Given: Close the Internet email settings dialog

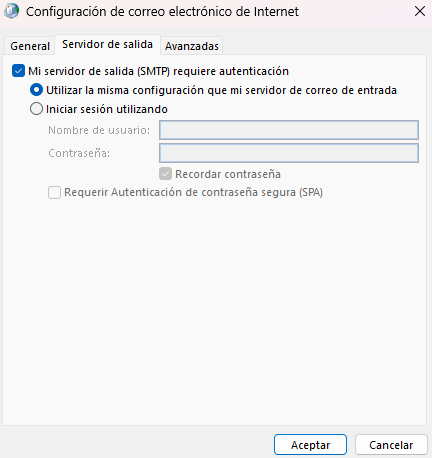Looking at the screenshot, I should tap(420, 11).
